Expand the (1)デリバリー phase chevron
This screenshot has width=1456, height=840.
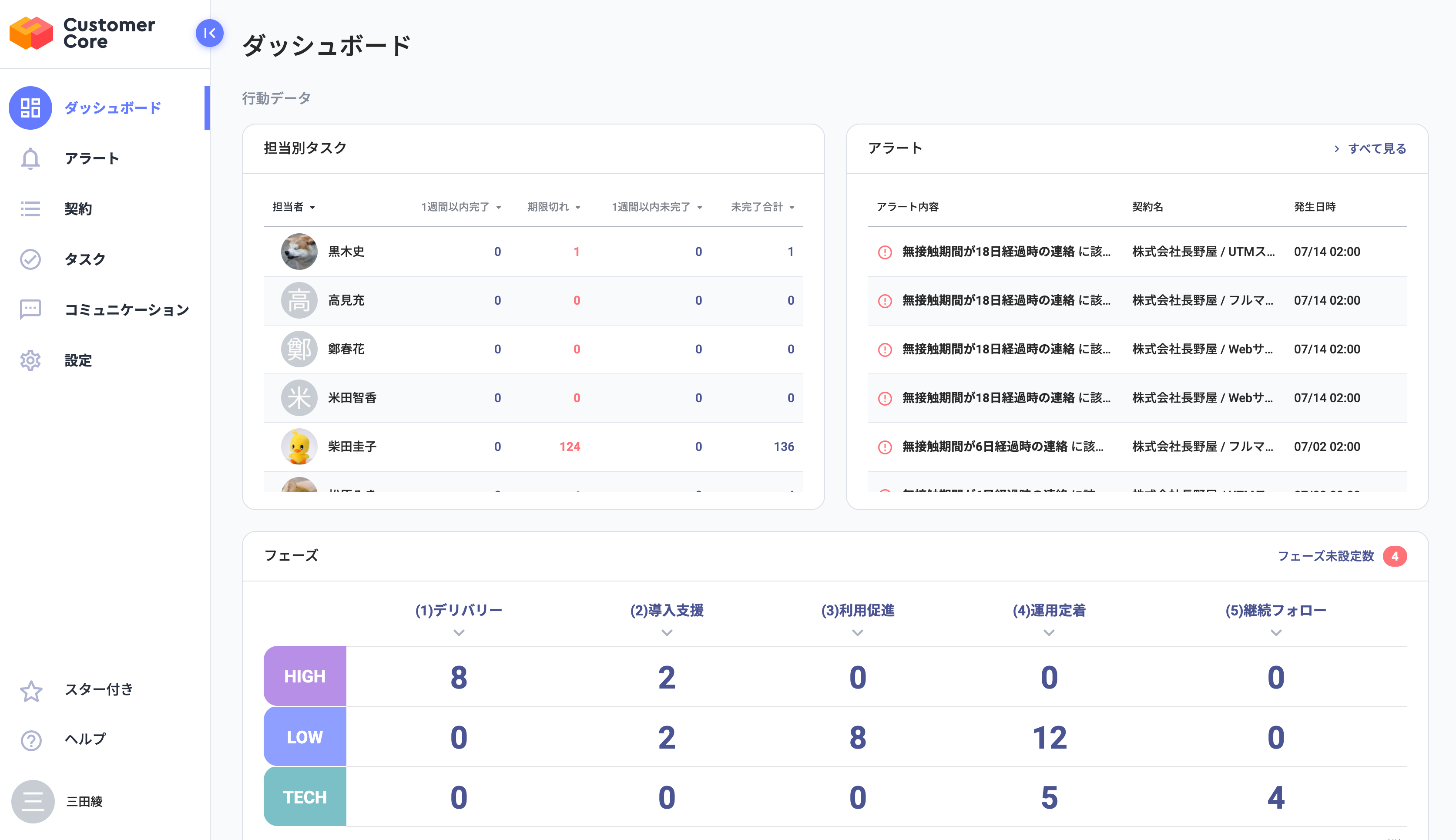459,633
